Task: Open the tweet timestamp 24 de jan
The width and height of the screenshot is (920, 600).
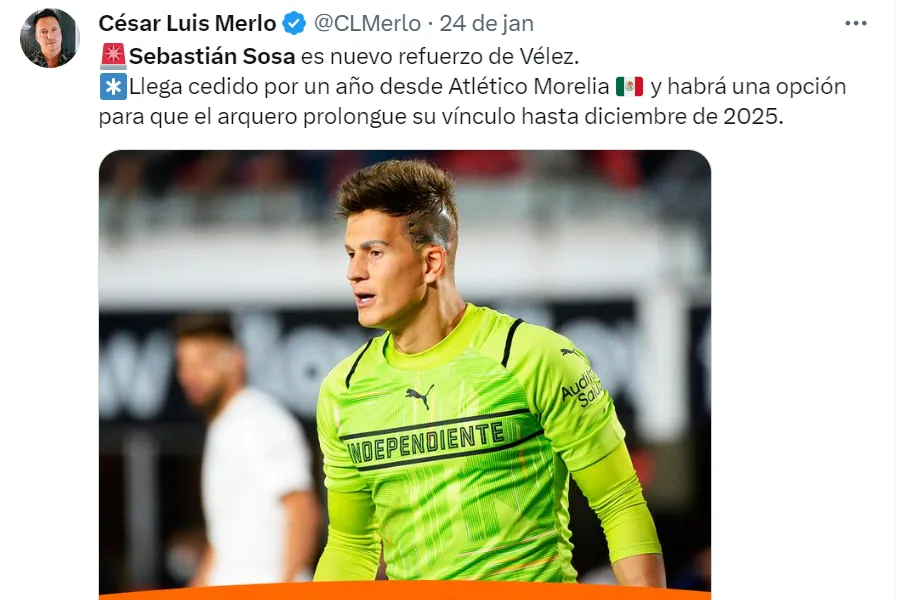Action: pyautogui.click(x=486, y=23)
